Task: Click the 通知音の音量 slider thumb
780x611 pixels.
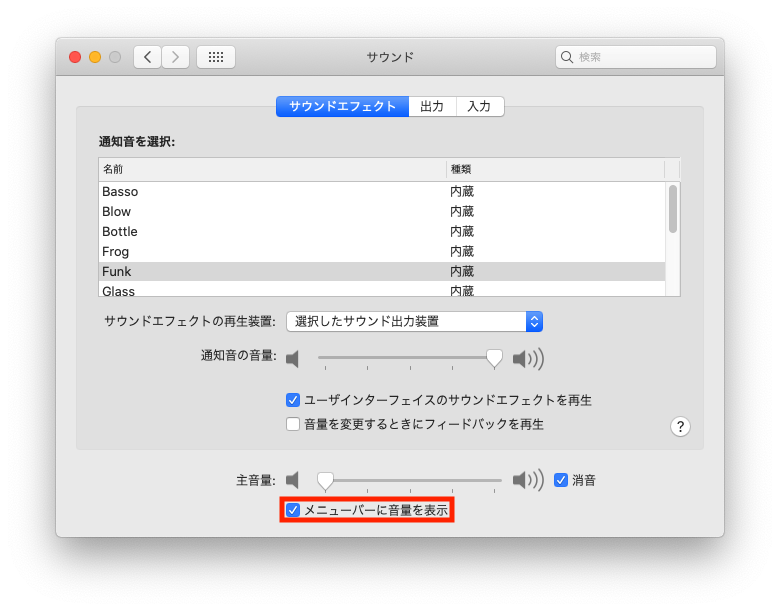Action: [494, 358]
